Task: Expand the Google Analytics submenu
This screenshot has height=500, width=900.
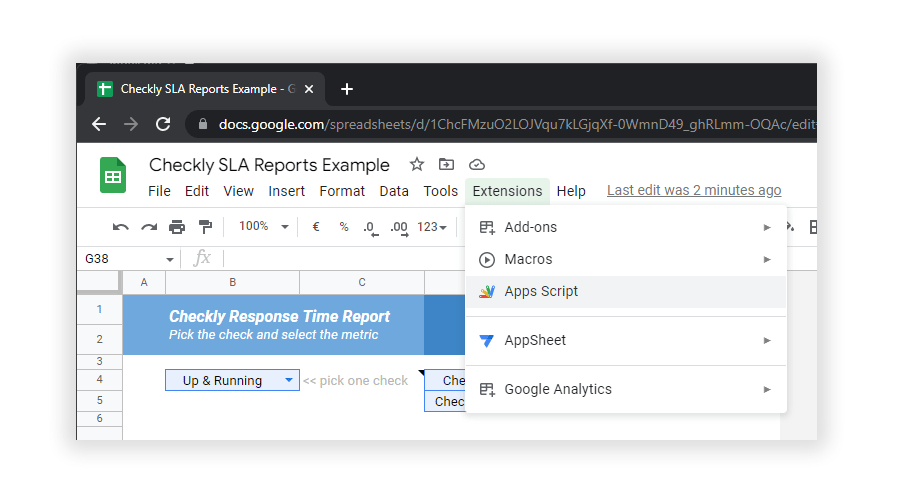Action: point(767,389)
